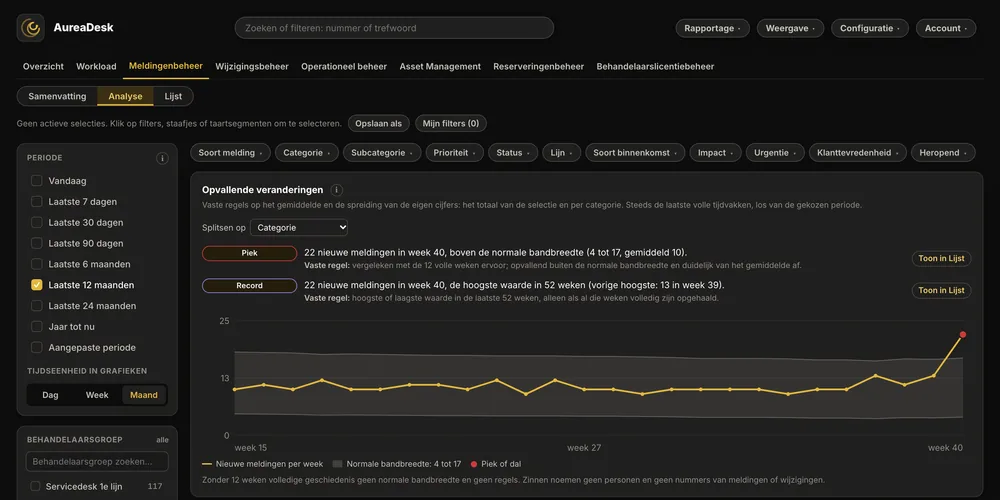Click Toon in Lijst for the Record row
This screenshot has width=1000, height=500.
pos(941,290)
